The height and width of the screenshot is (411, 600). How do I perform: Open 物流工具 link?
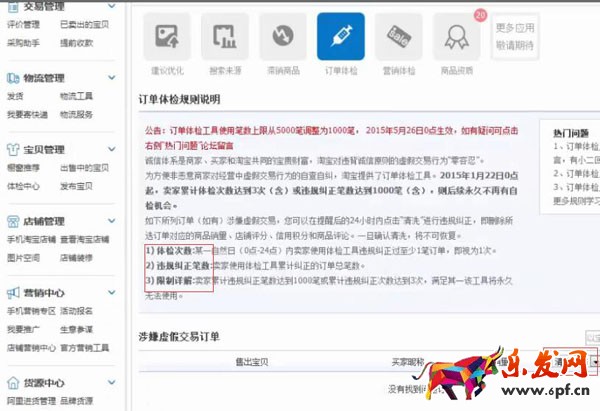click(77, 96)
